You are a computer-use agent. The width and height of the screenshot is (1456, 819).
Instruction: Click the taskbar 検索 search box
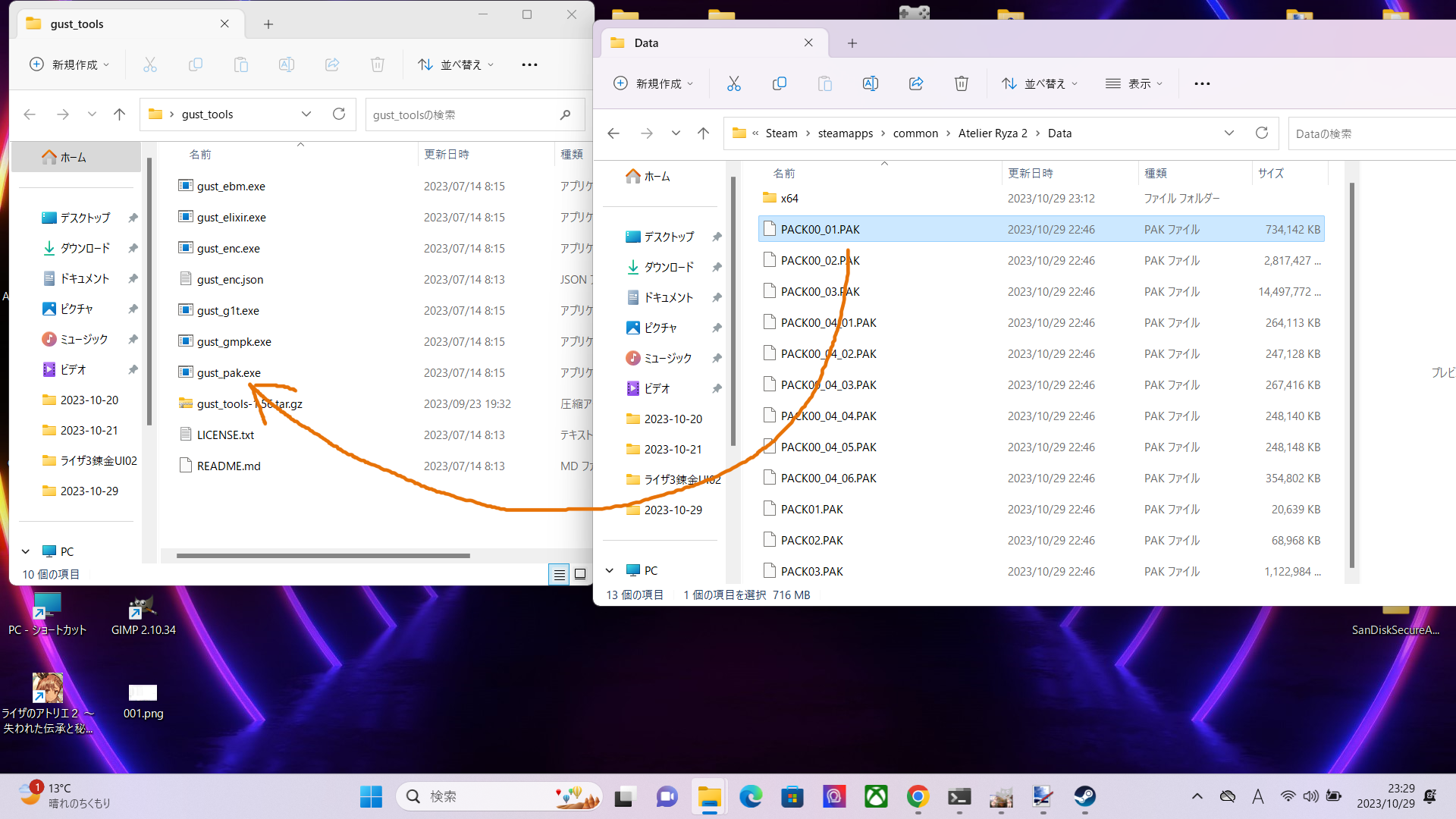(499, 796)
